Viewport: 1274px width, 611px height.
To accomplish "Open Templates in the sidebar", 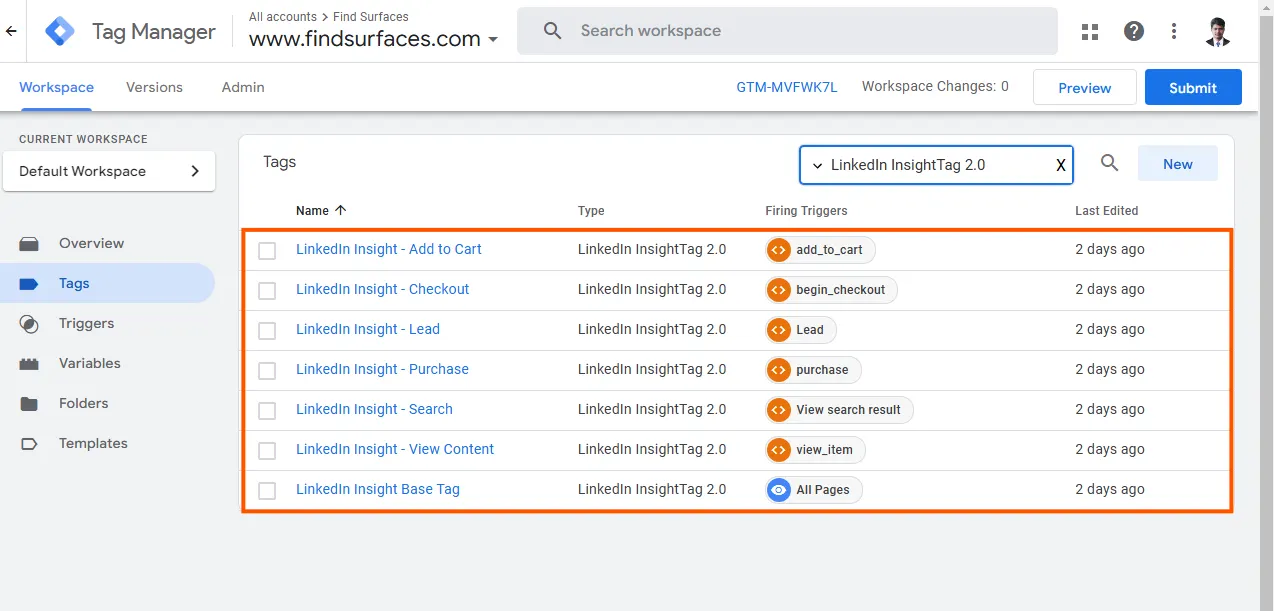I will click(107, 443).
